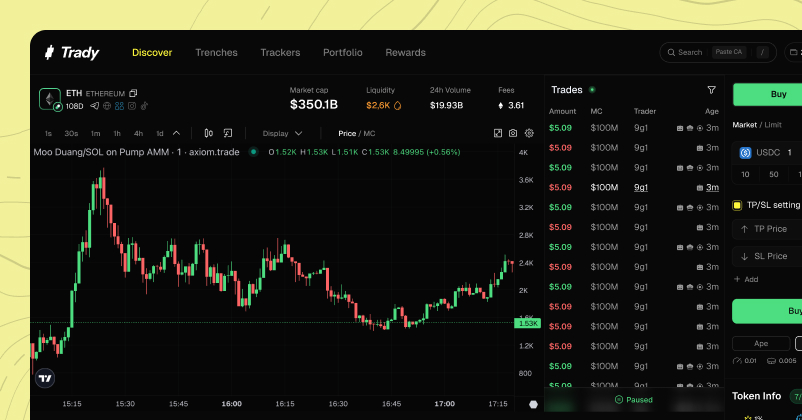Toggle the TP/SL setting checkbox
Viewport: 802px width, 420px height.
click(x=737, y=205)
